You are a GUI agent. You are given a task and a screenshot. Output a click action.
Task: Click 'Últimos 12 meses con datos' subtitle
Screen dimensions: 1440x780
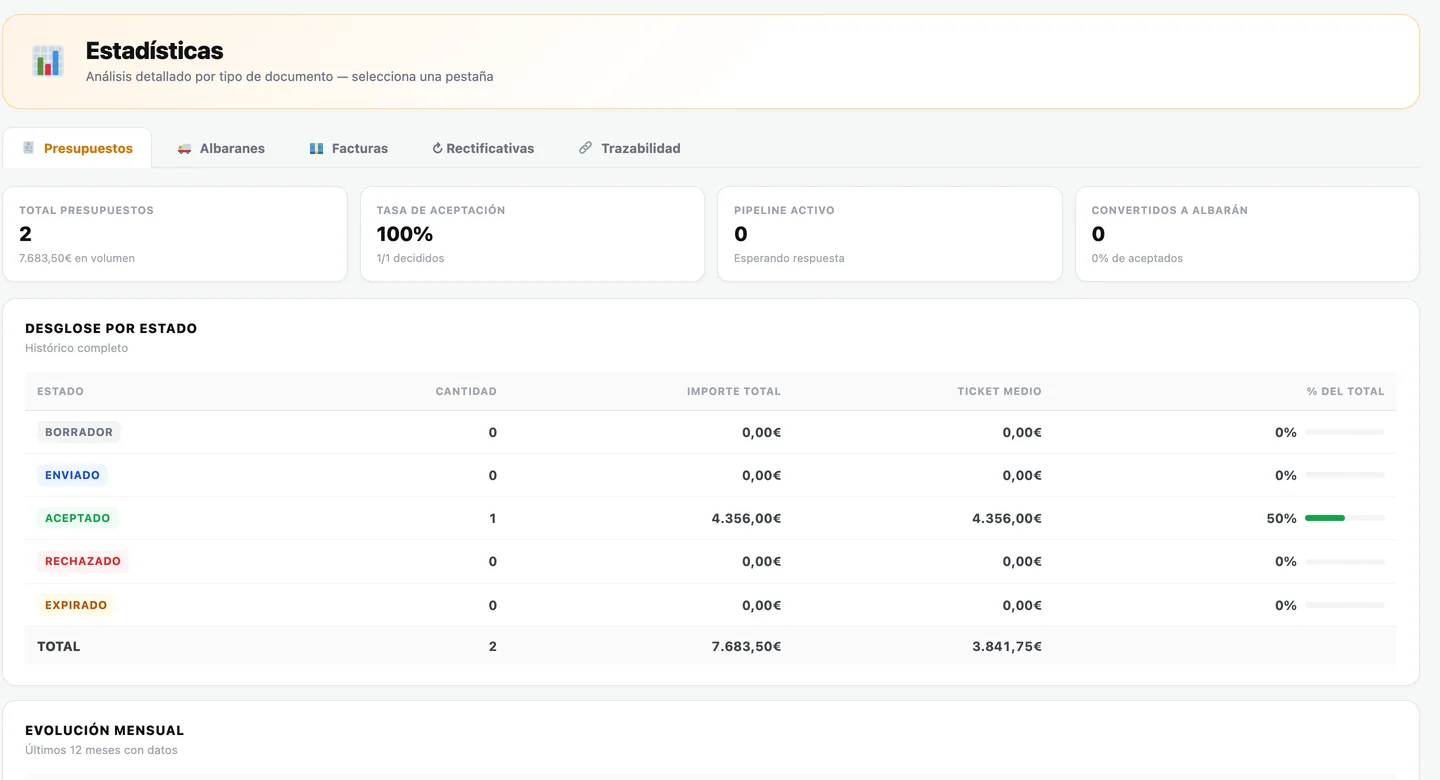[101, 750]
